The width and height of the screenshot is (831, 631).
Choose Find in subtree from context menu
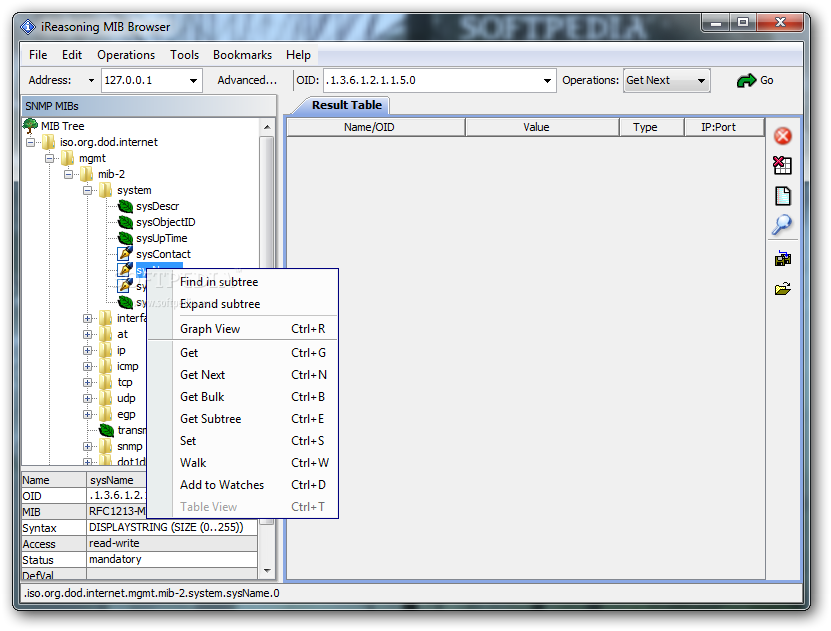tap(242, 282)
